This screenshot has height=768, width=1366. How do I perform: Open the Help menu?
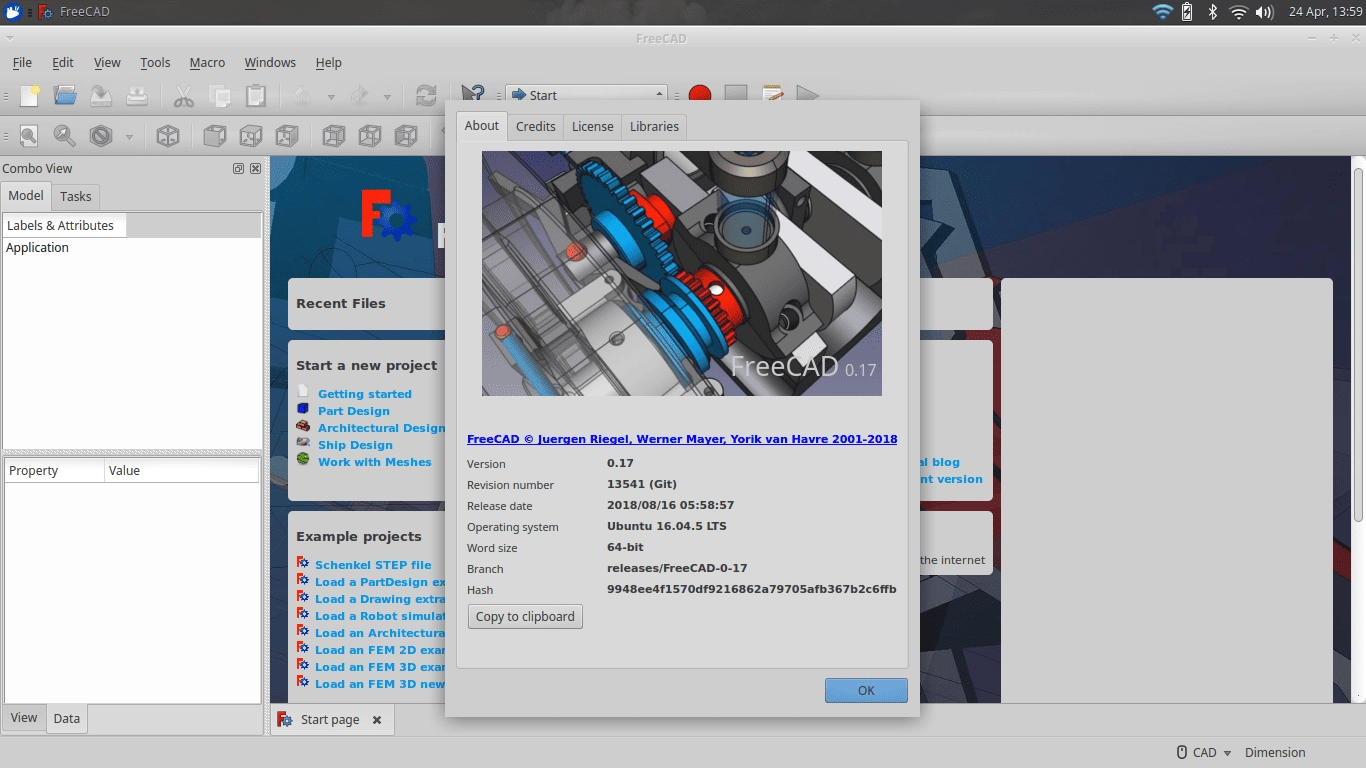328,62
